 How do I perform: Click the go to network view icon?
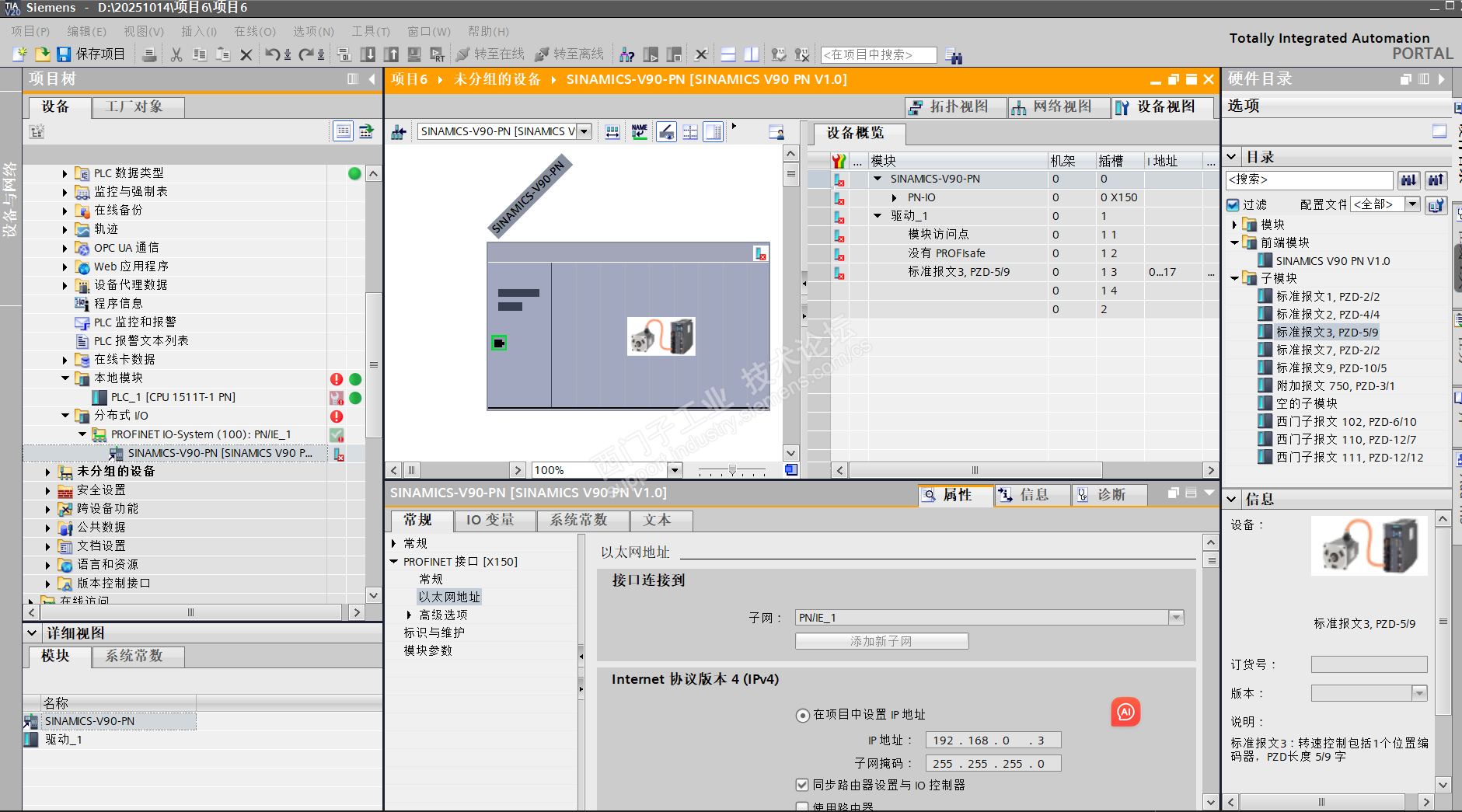(x=398, y=132)
